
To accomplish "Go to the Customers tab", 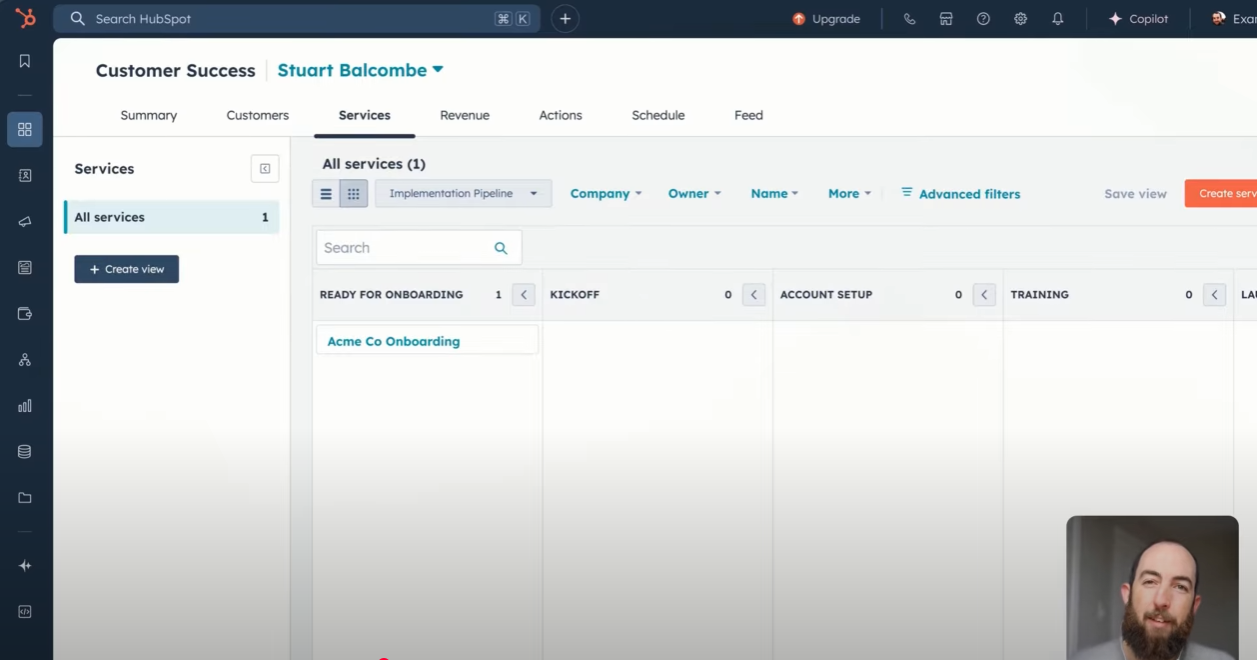I will pyautogui.click(x=258, y=115).
